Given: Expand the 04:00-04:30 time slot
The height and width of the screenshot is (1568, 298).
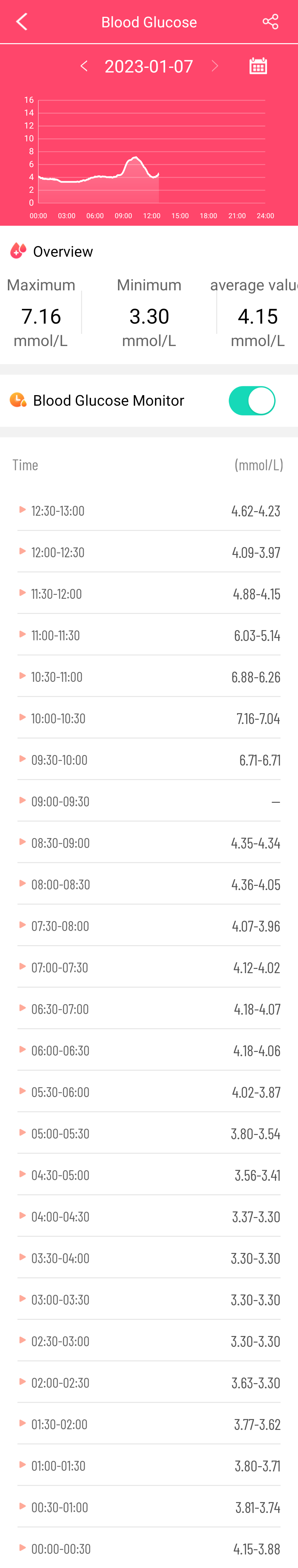Looking at the screenshot, I should [x=149, y=1216].
